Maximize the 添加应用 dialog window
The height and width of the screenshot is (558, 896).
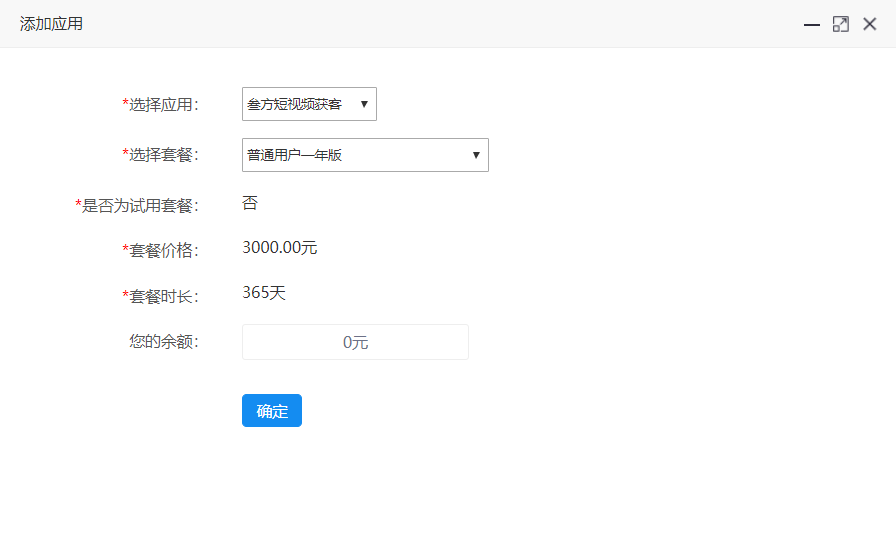[841, 25]
